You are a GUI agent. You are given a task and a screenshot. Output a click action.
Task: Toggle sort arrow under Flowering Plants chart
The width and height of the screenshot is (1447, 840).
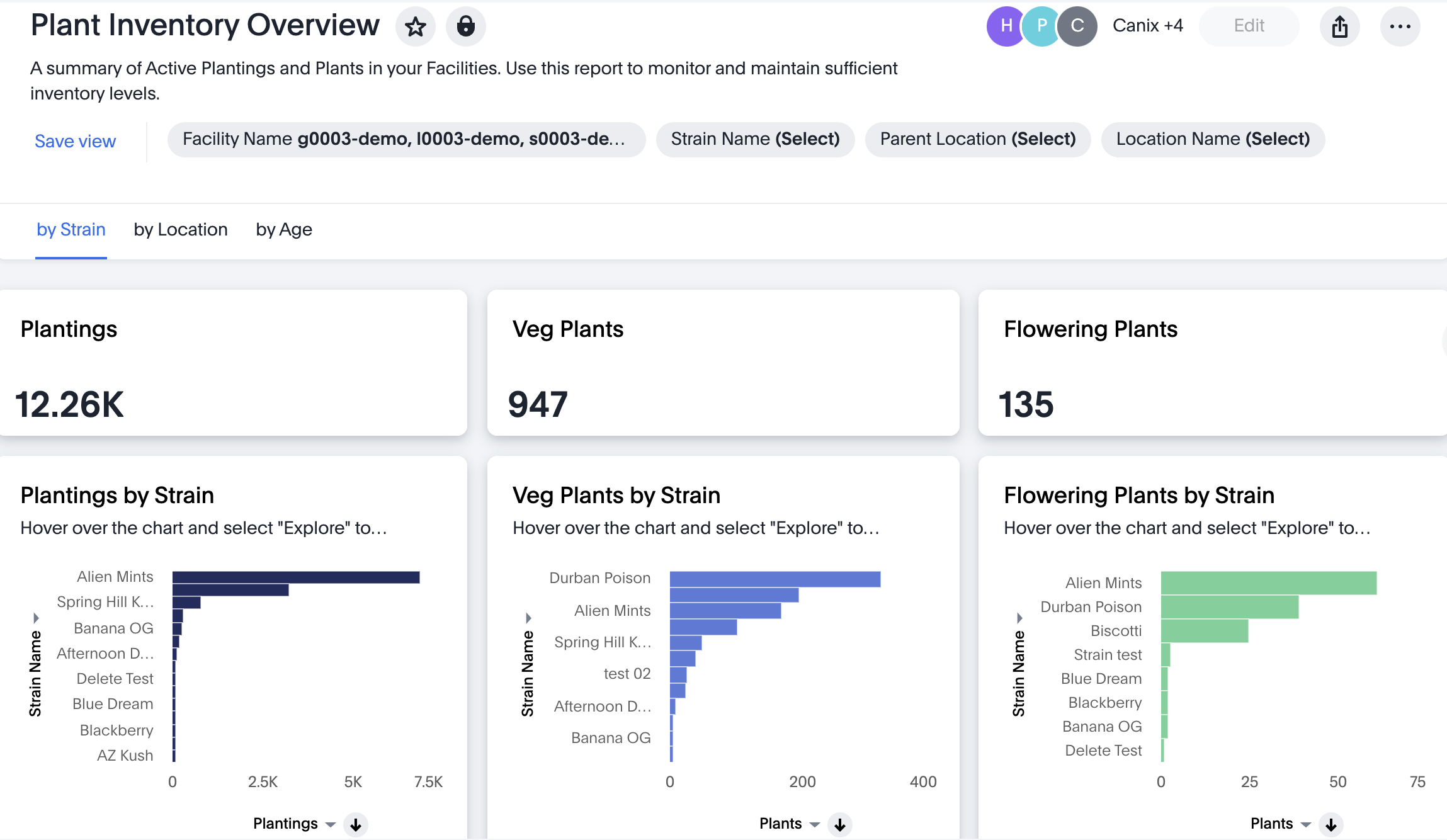pyautogui.click(x=1331, y=824)
